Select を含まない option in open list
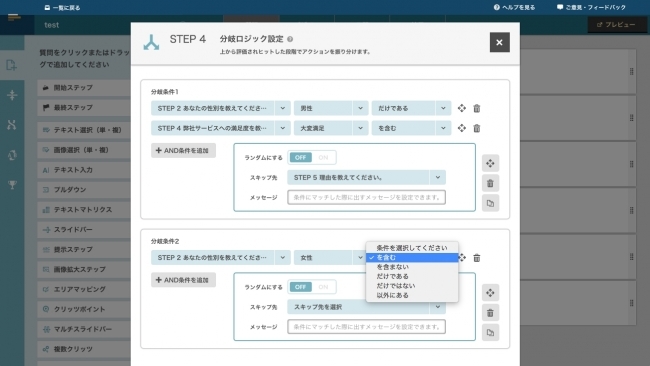Screen dimensions: 650x366 click(412, 267)
